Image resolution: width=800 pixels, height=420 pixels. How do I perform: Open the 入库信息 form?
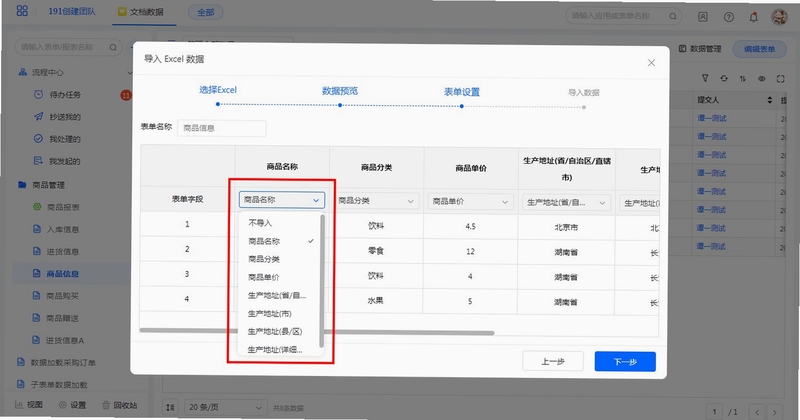pyautogui.click(x=63, y=230)
